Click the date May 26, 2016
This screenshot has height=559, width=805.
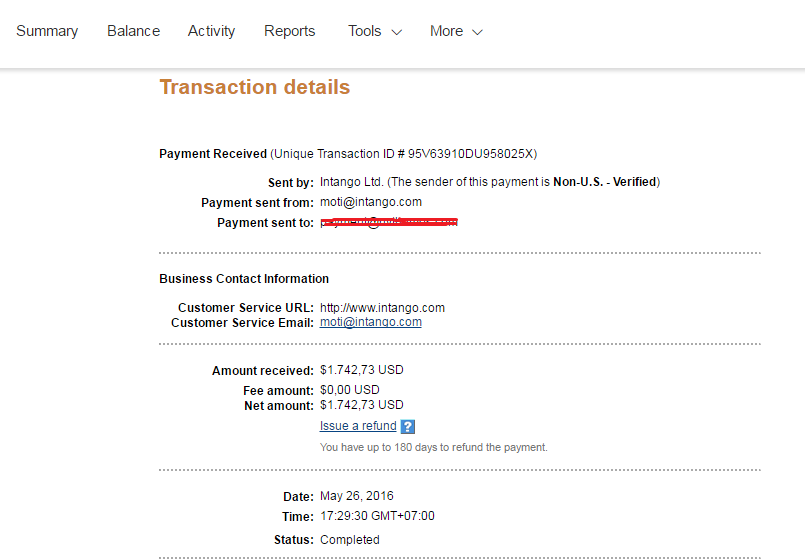click(356, 496)
